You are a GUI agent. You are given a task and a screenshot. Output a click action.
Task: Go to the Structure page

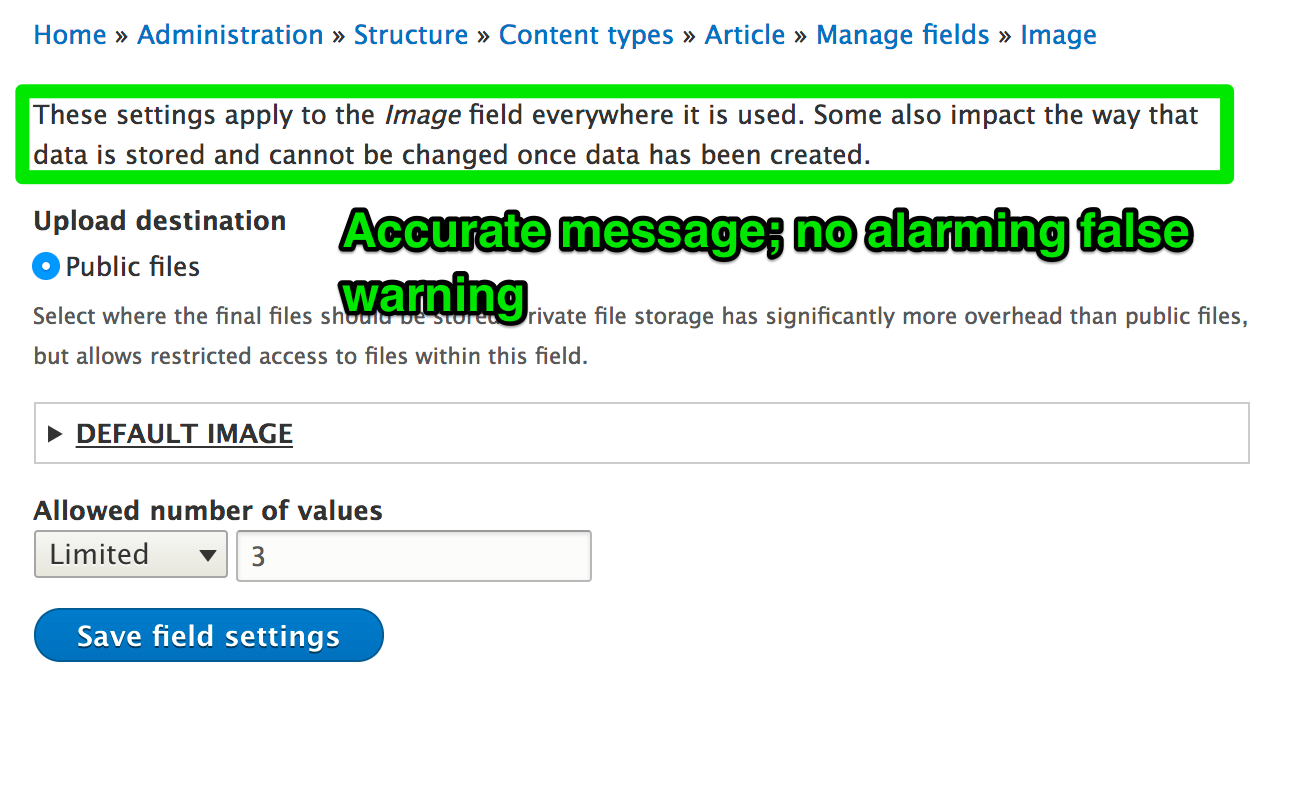click(411, 34)
